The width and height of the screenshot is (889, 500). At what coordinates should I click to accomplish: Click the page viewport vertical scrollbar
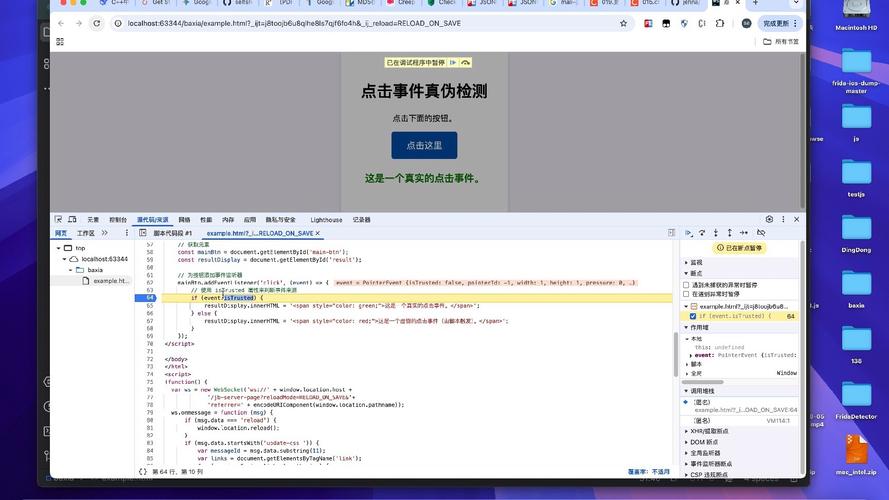click(x=802, y=130)
